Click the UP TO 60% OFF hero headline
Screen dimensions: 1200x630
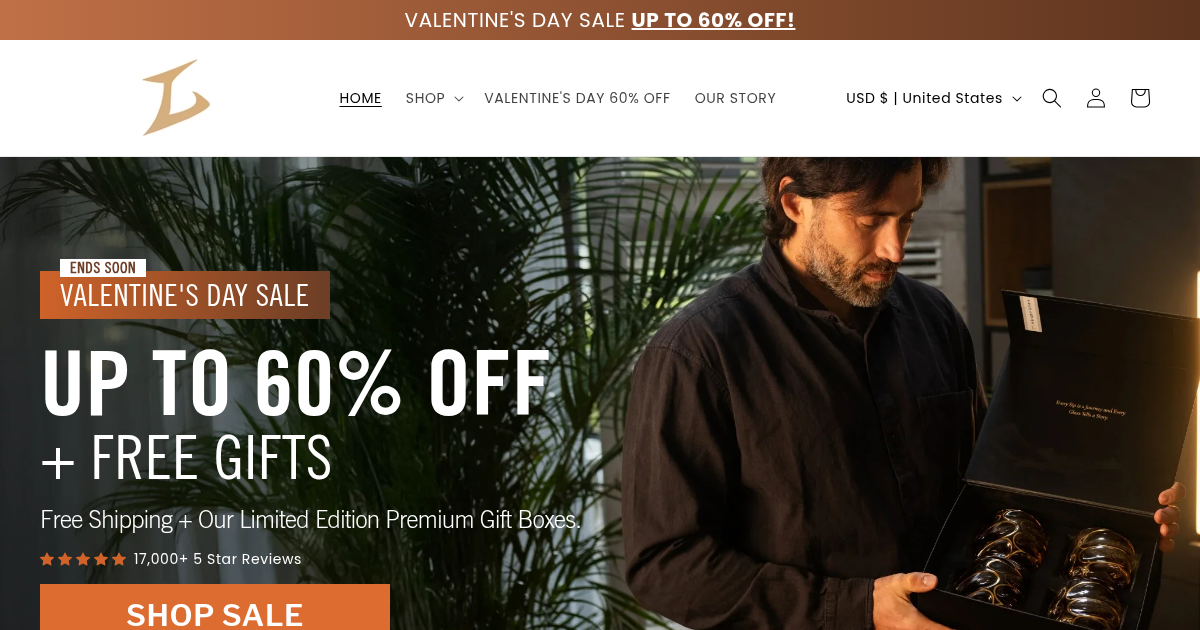[296, 383]
